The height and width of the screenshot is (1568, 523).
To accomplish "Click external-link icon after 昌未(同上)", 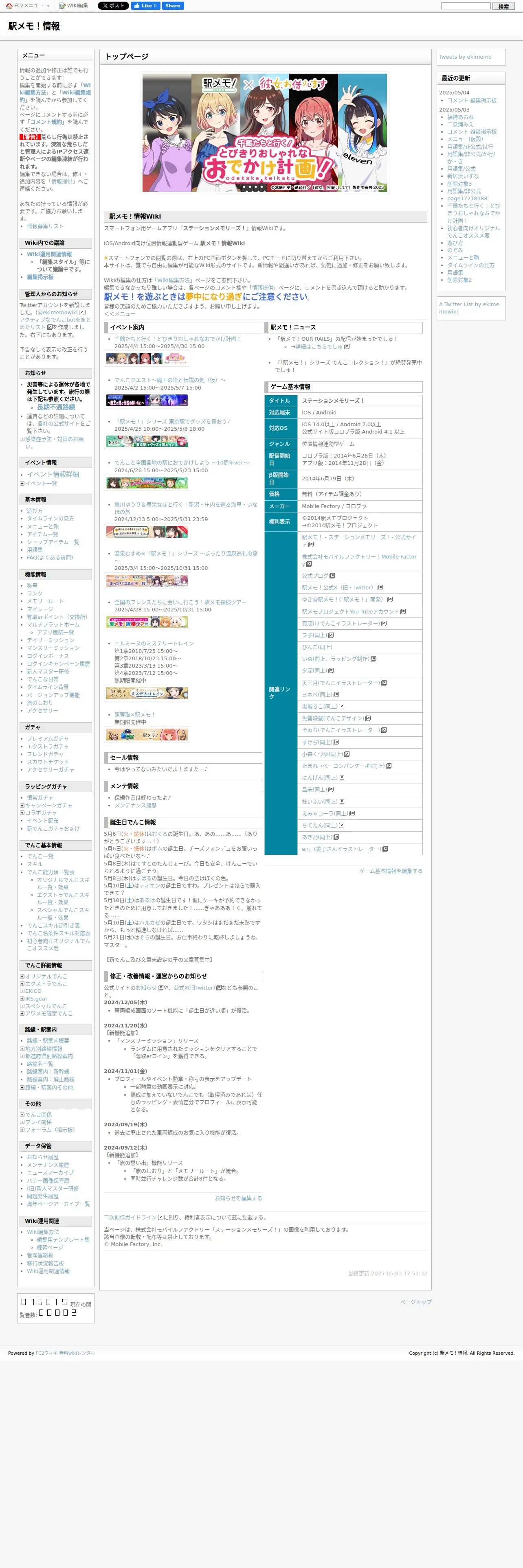I will [x=331, y=789].
